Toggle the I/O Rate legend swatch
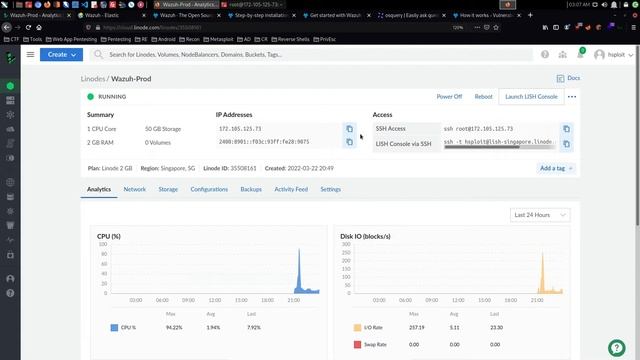The image size is (640, 360). (357, 328)
